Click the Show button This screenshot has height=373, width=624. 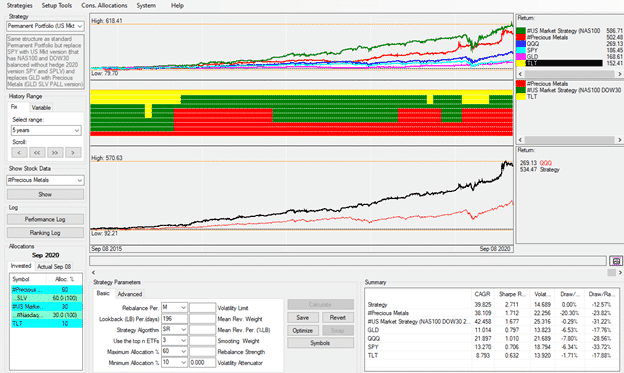tap(45, 194)
